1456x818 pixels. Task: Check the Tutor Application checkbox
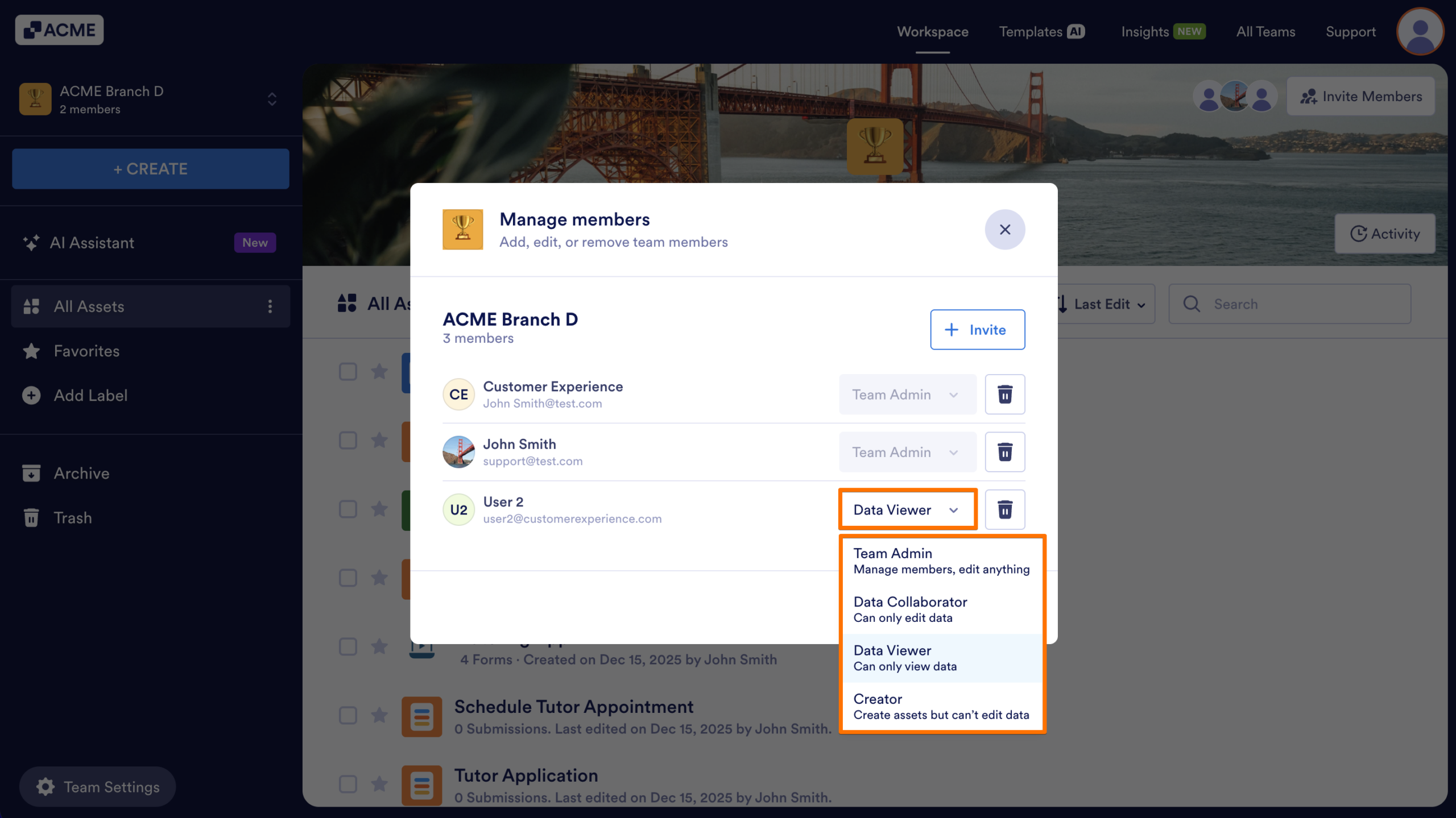pos(348,784)
